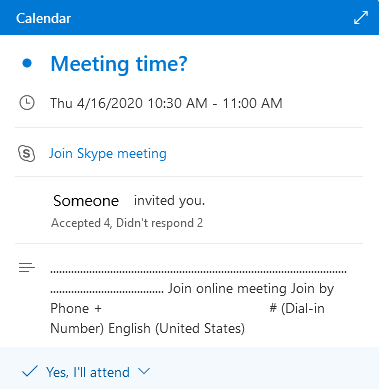Screen dimensions: 379x389
Task: Click the Thu 4/16/2020 meeting time text
Action: pos(166,103)
